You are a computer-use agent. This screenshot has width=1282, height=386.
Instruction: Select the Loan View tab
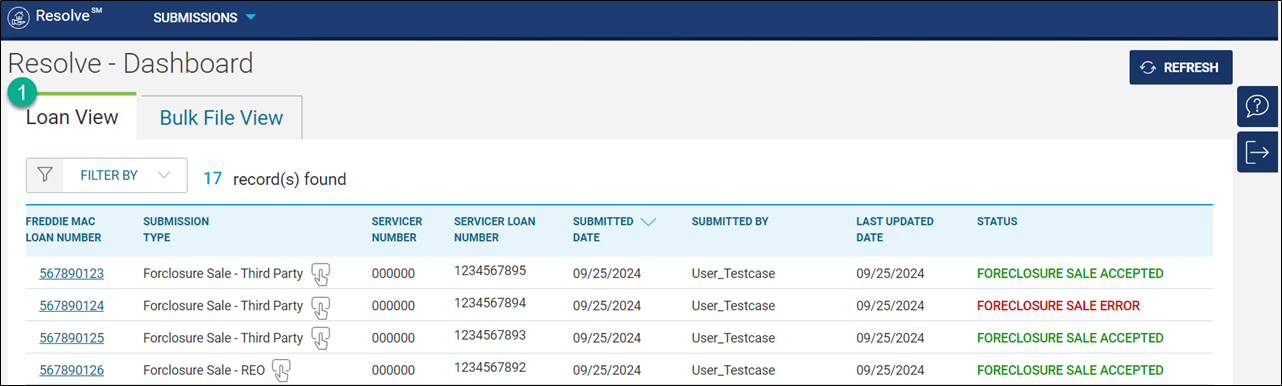click(x=72, y=117)
